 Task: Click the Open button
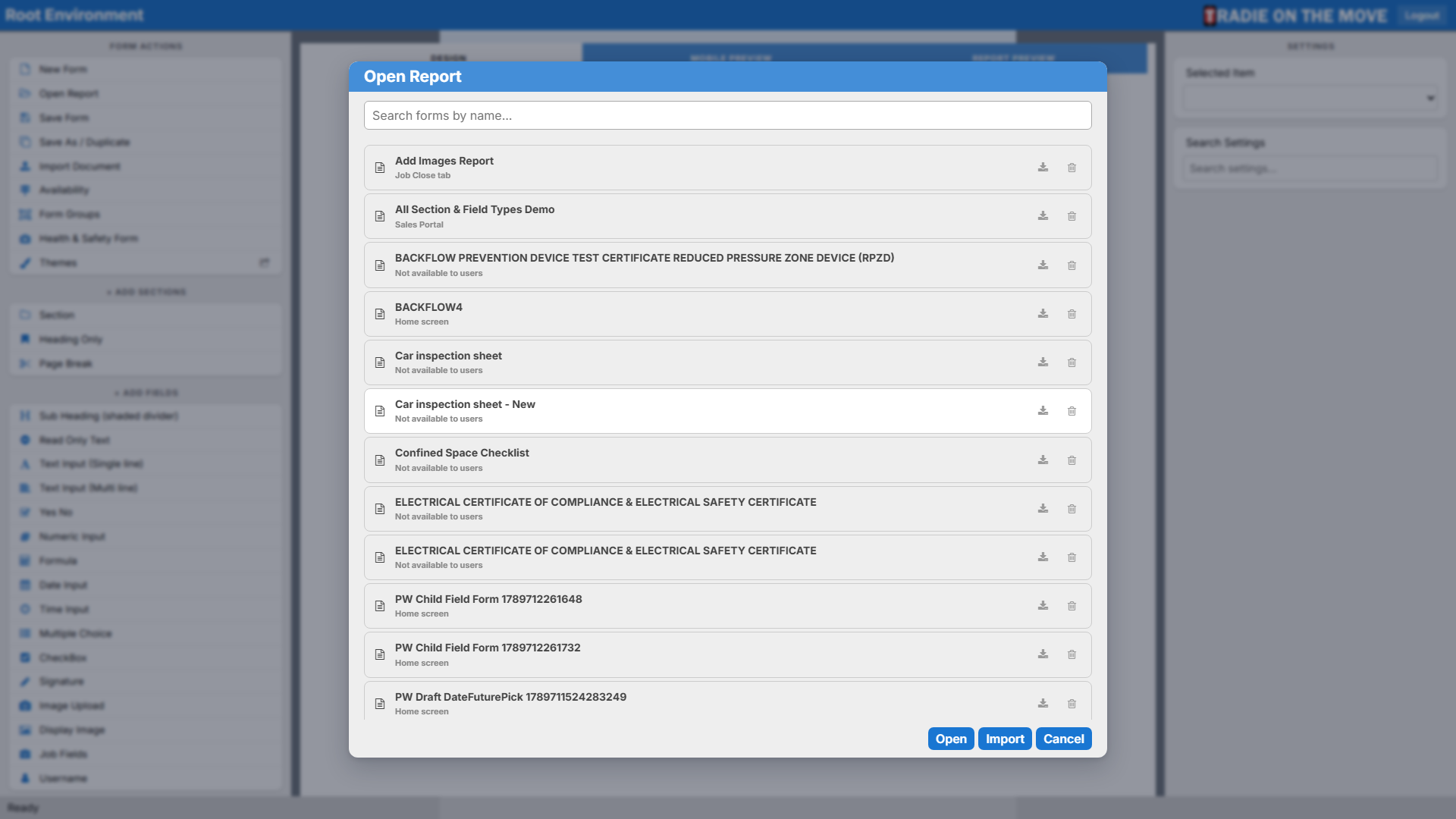click(x=951, y=739)
